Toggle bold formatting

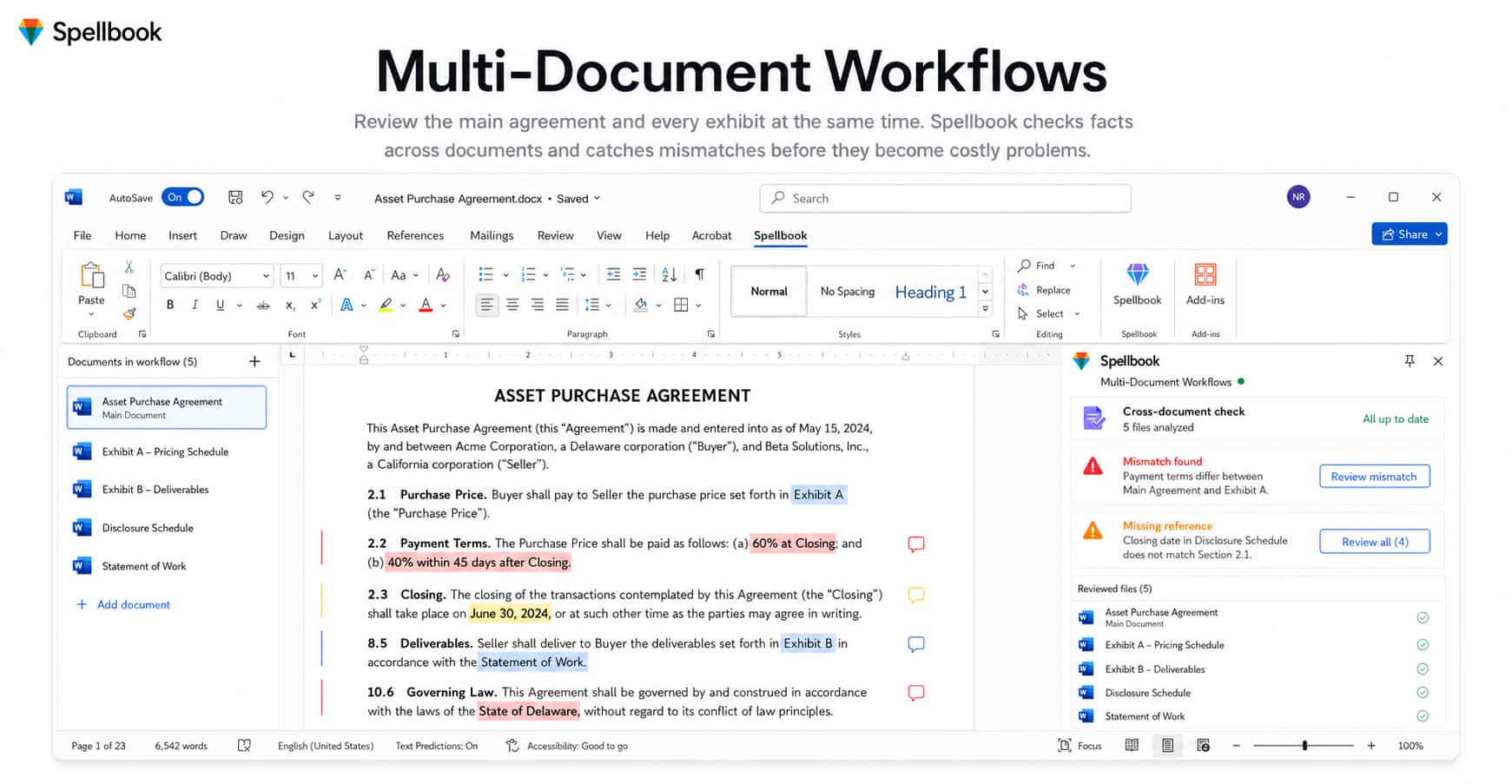pos(170,305)
